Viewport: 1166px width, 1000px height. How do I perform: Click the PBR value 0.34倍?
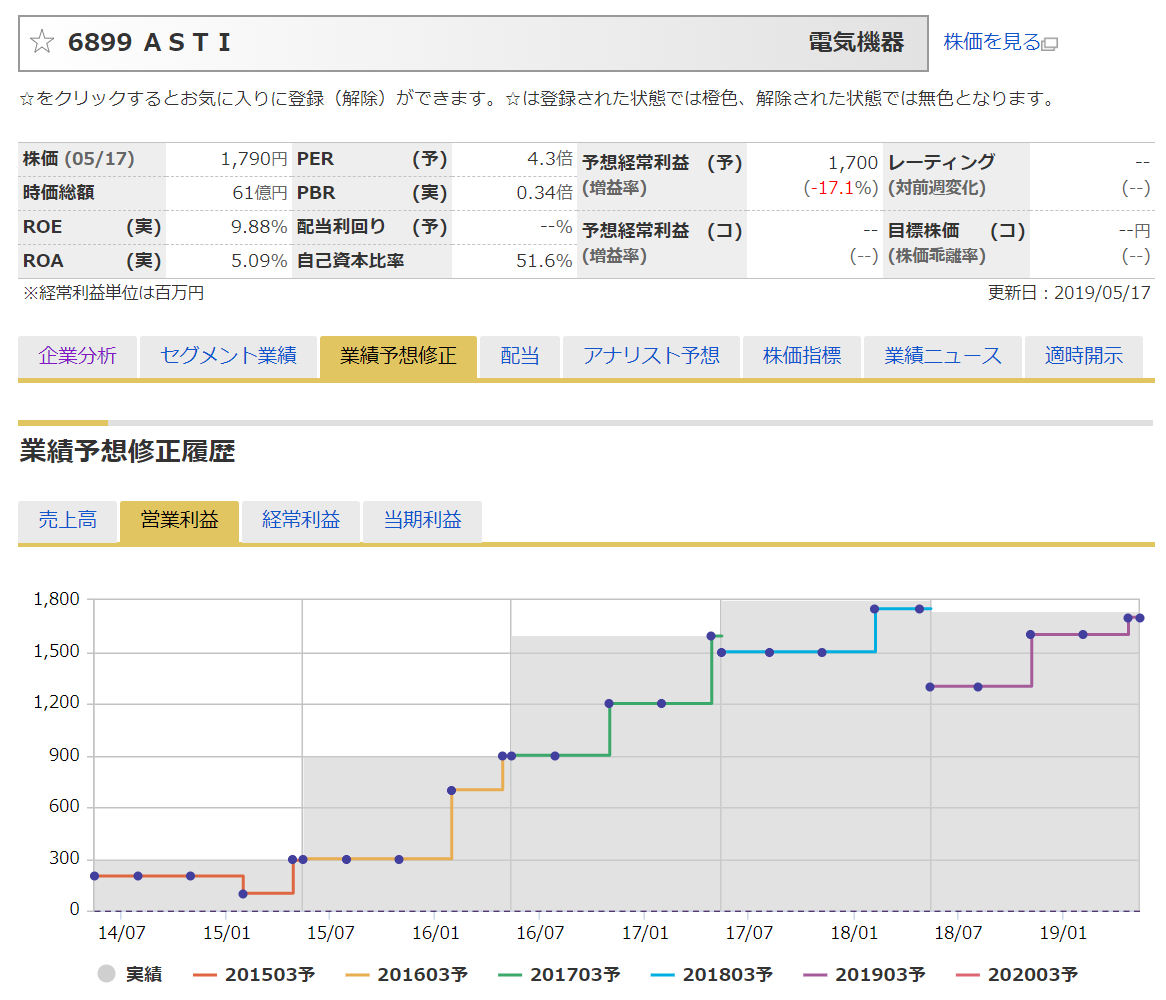pyautogui.click(x=544, y=193)
